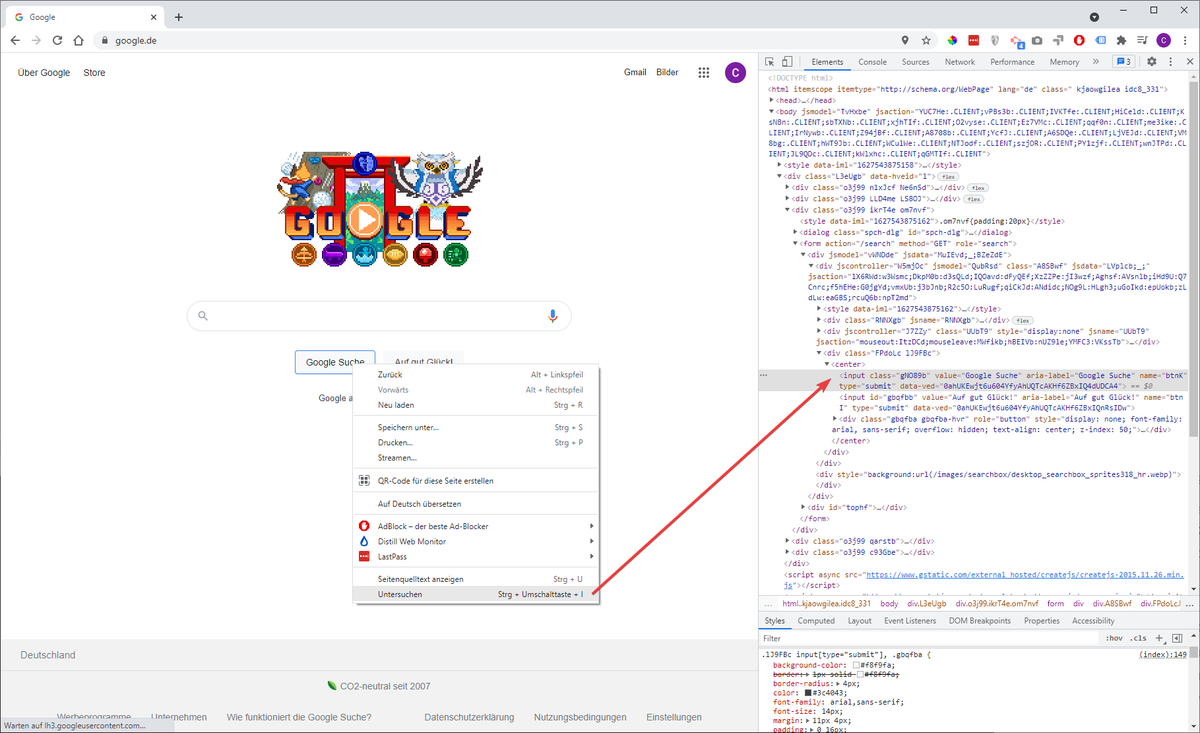Open the Bilder link
This screenshot has height=733, width=1200.
tap(667, 72)
